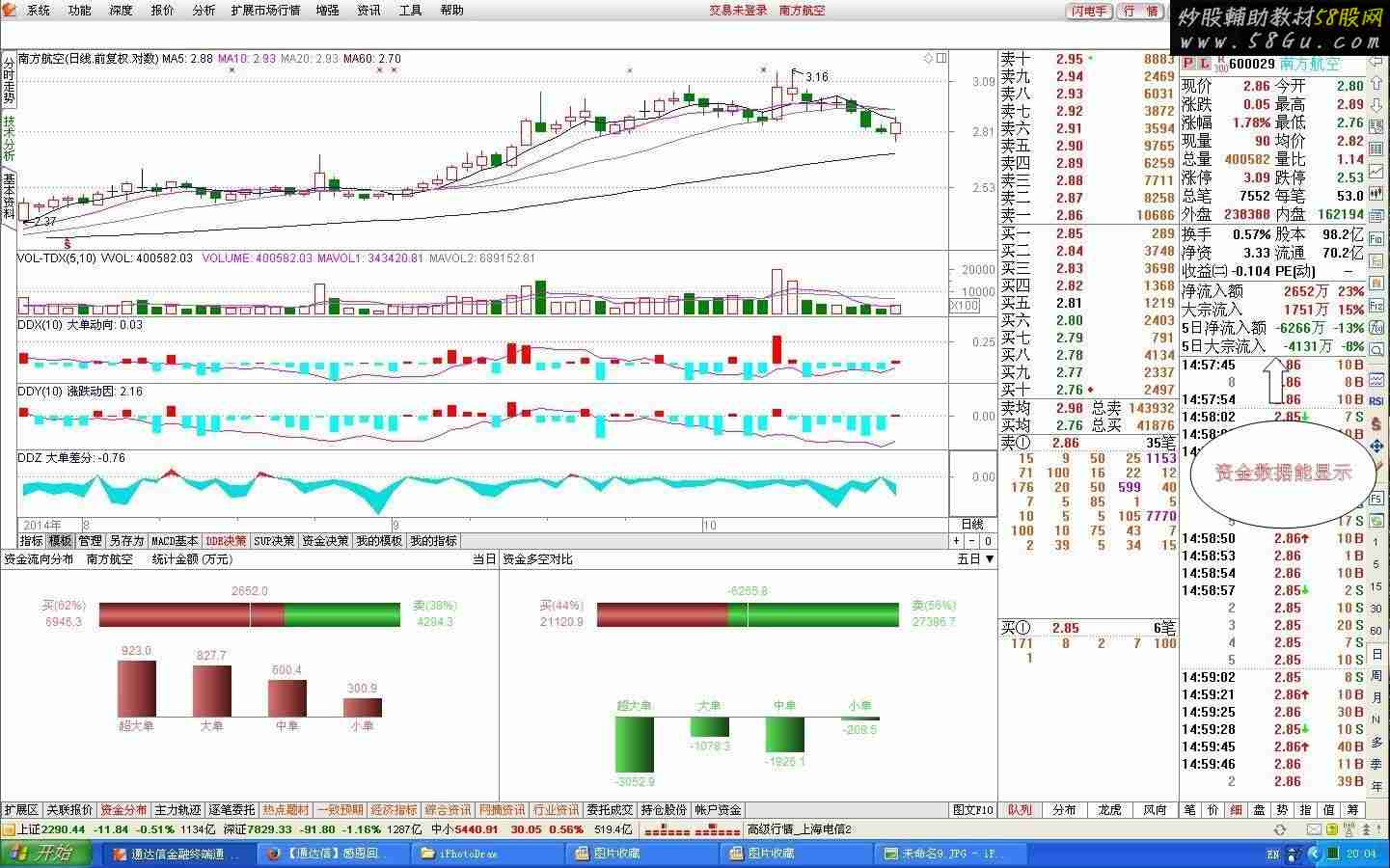Open the 五日 dropdown in 资金多空对比 panel
This screenshot has width=1390, height=868.
tap(975, 558)
